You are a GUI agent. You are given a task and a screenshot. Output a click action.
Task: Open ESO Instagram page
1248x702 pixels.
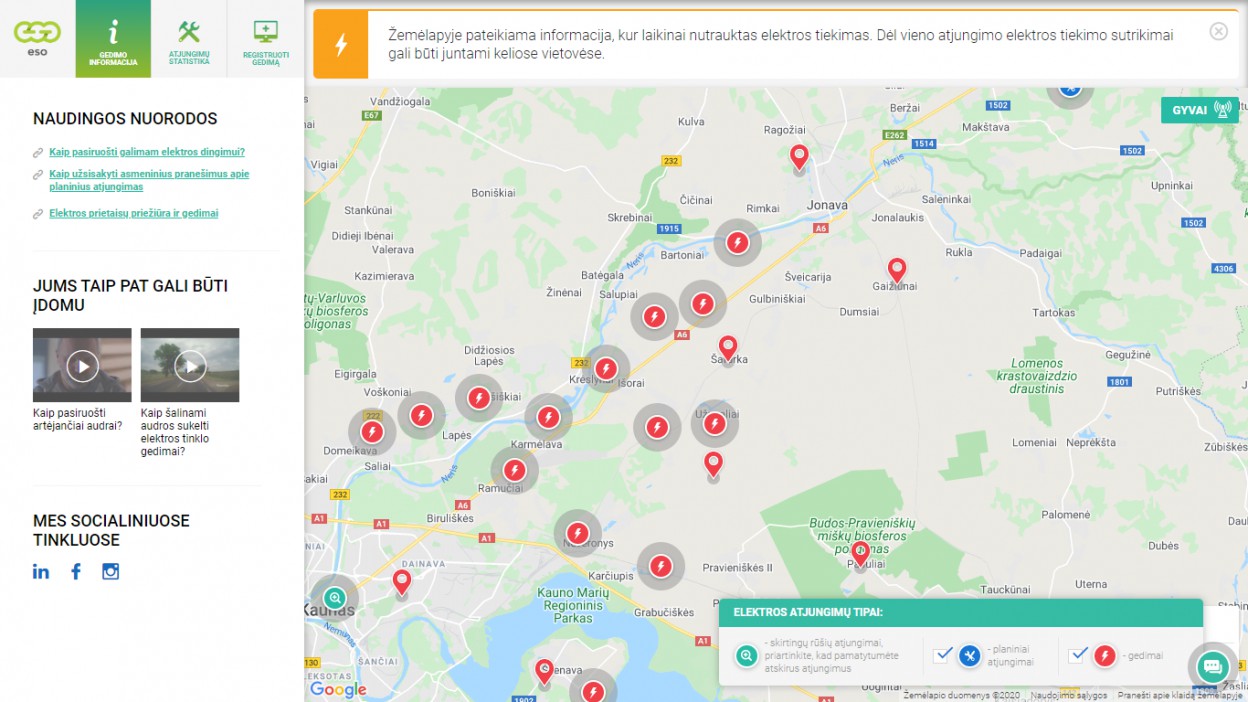click(x=111, y=571)
